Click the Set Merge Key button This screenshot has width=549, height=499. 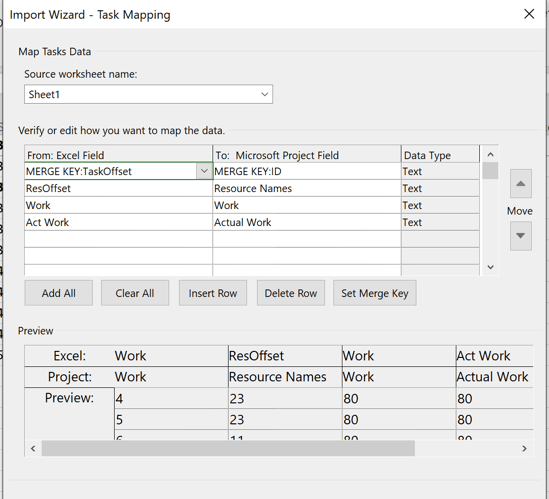click(x=375, y=293)
